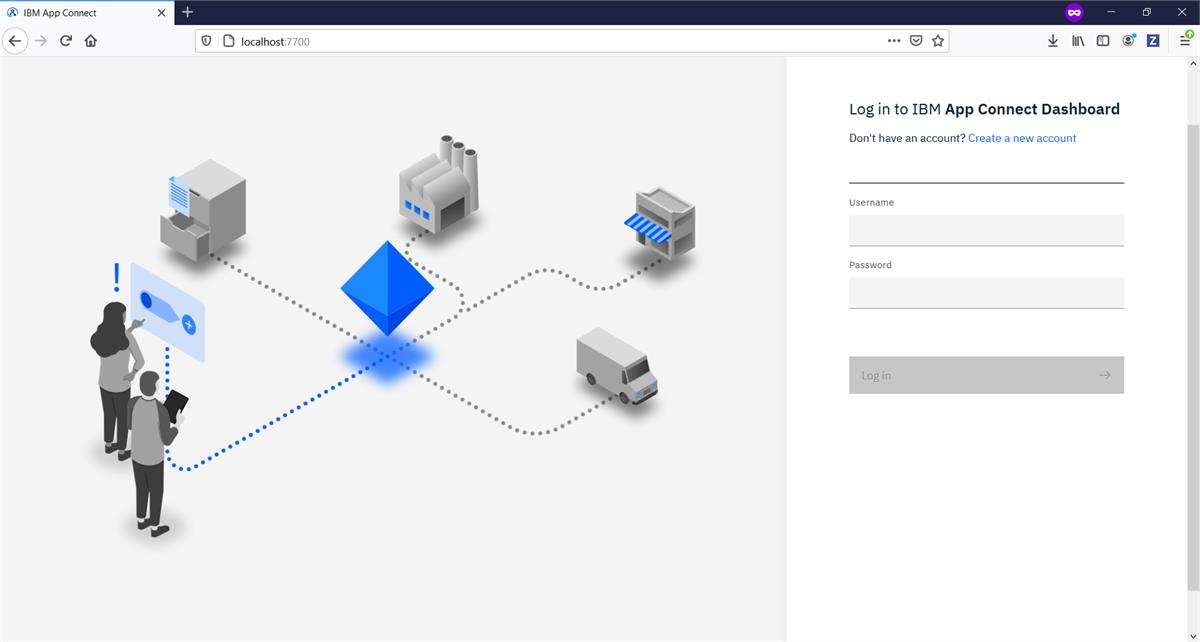Save the page to Pocket

pyautogui.click(x=914, y=41)
